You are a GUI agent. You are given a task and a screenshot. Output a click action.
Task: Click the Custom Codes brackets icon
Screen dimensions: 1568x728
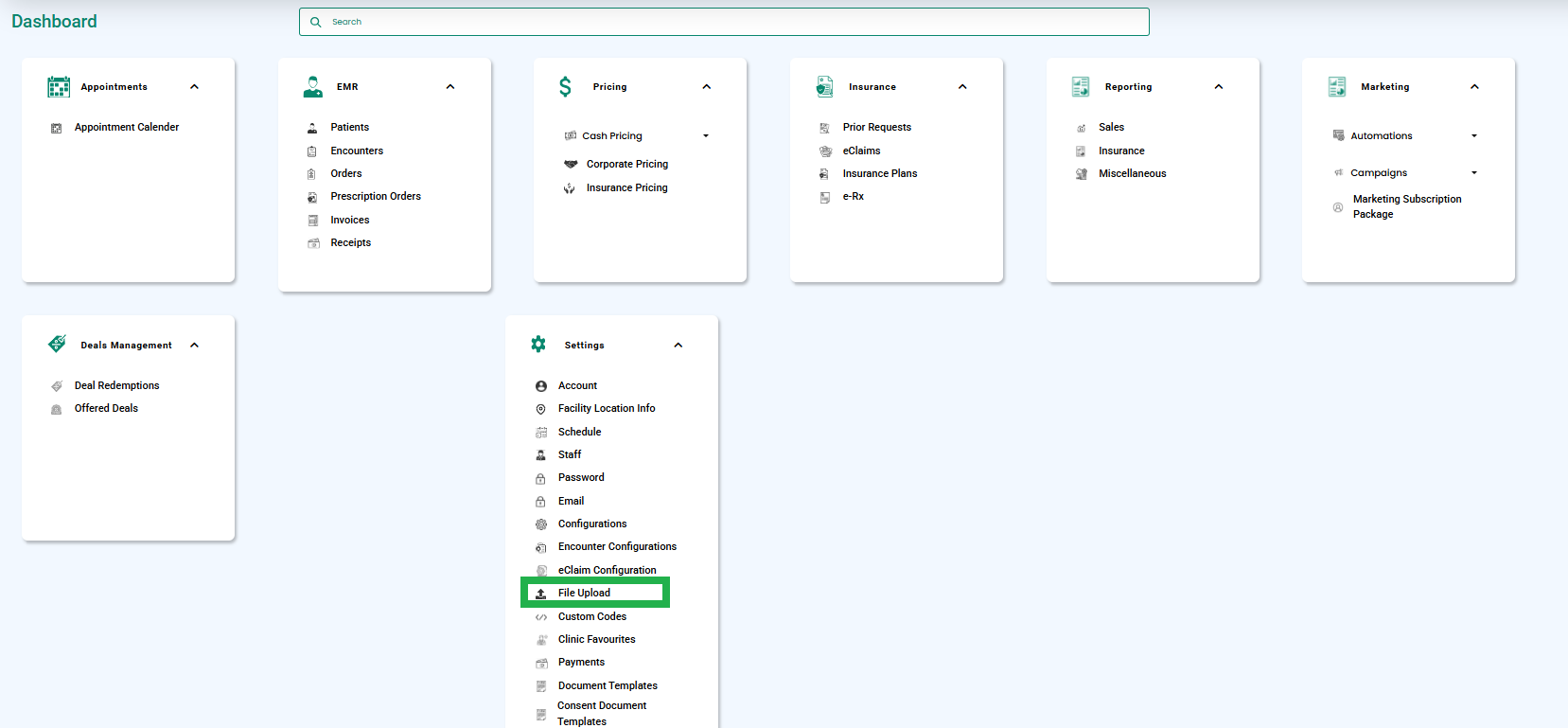[541, 617]
